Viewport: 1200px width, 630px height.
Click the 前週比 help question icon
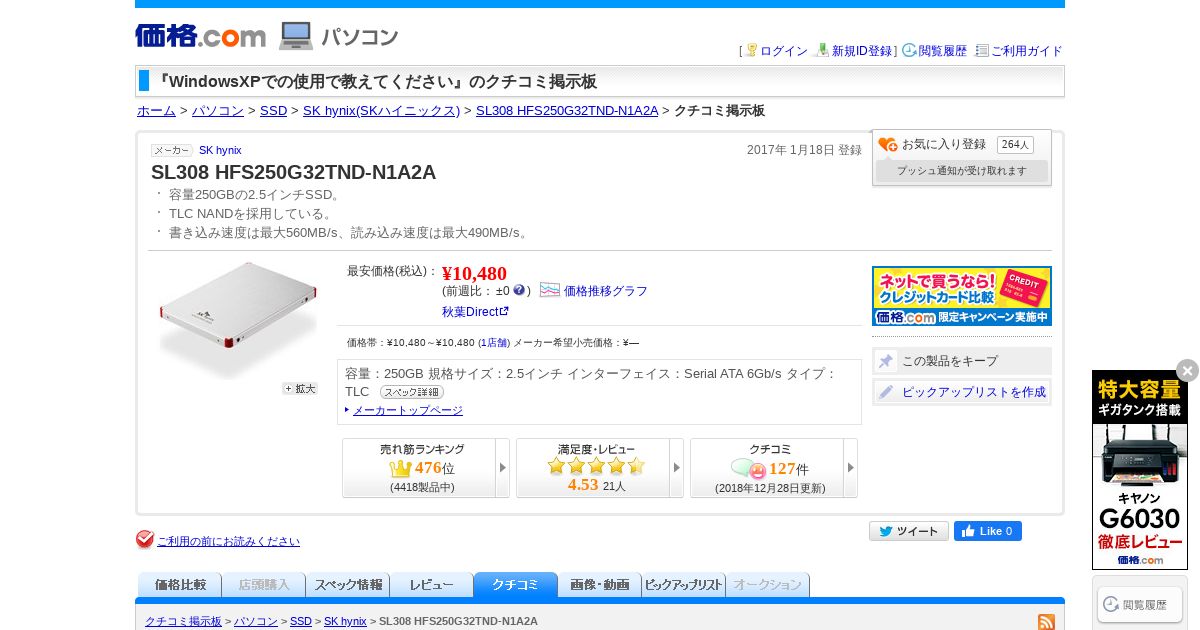tap(519, 290)
